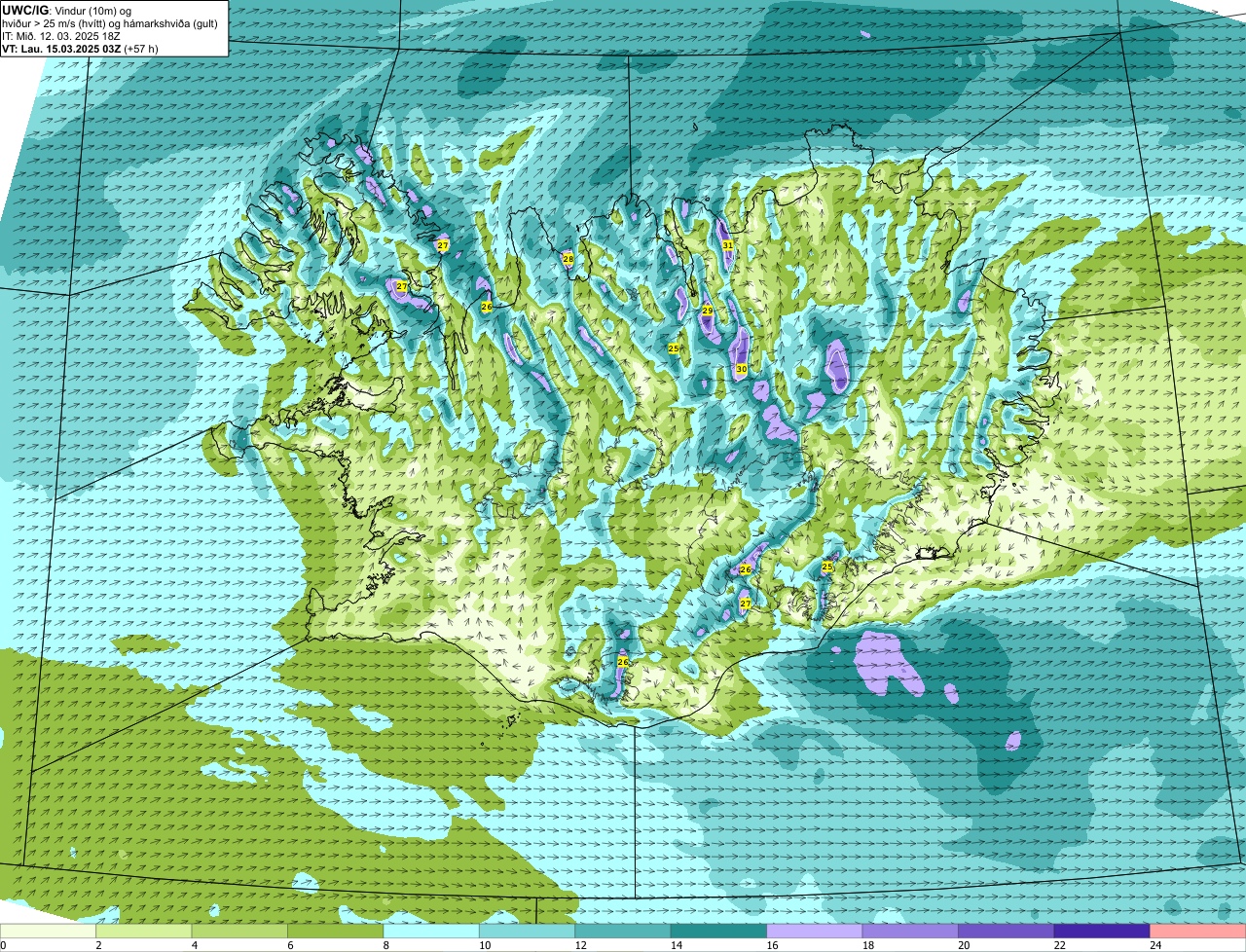Click the 12–14 m/s teal legend swatch
Viewport: 1246px width, 952px height.
[x=624, y=931]
